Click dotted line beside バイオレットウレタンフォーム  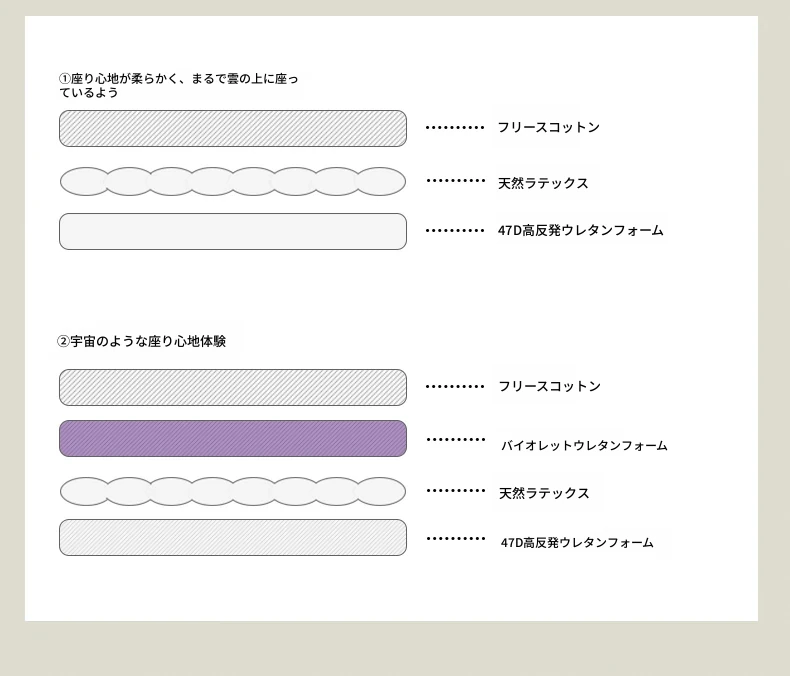tap(455, 439)
